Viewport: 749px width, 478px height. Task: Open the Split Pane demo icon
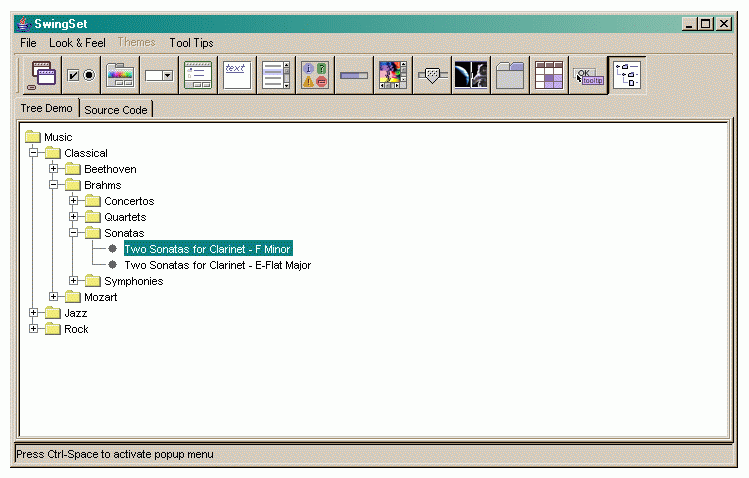[471, 75]
